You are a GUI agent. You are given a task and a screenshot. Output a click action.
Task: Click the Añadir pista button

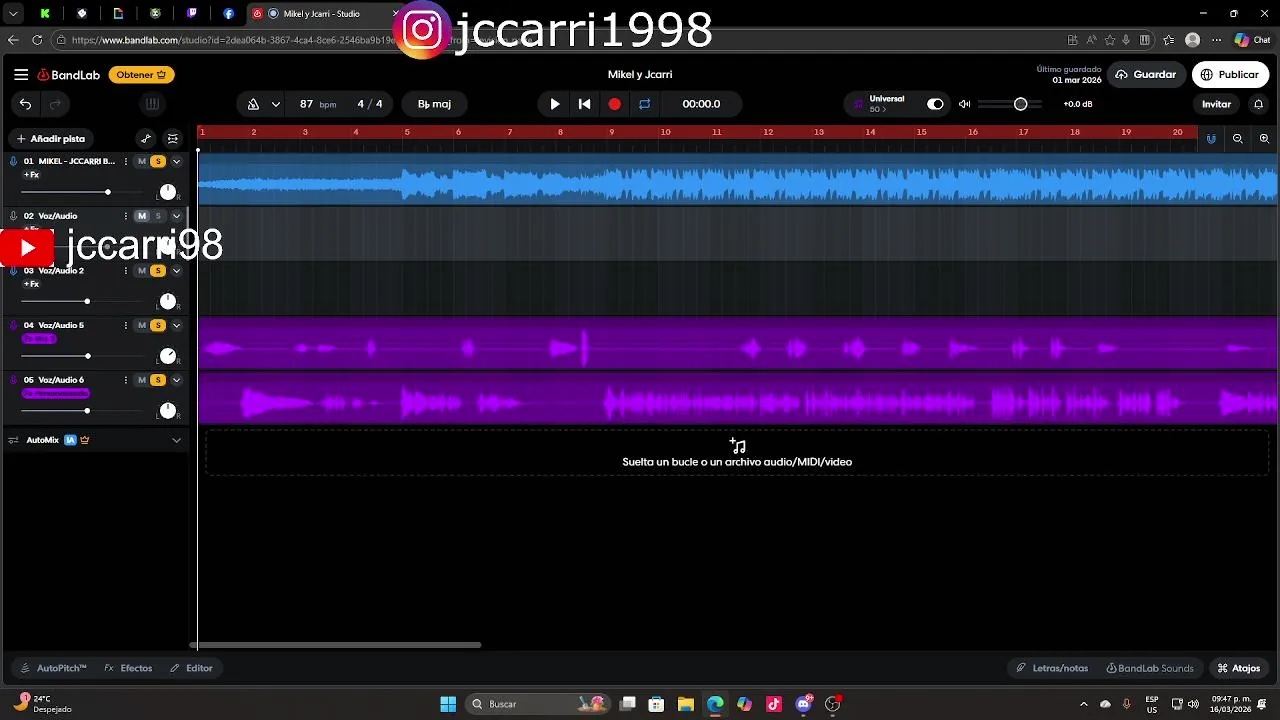click(50, 139)
